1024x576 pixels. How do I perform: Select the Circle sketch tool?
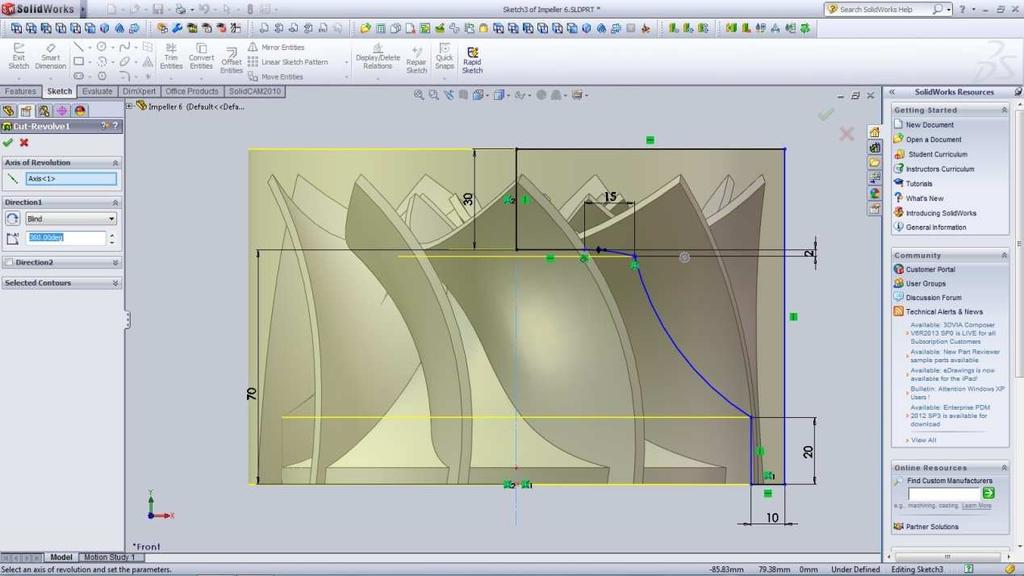tap(102, 47)
